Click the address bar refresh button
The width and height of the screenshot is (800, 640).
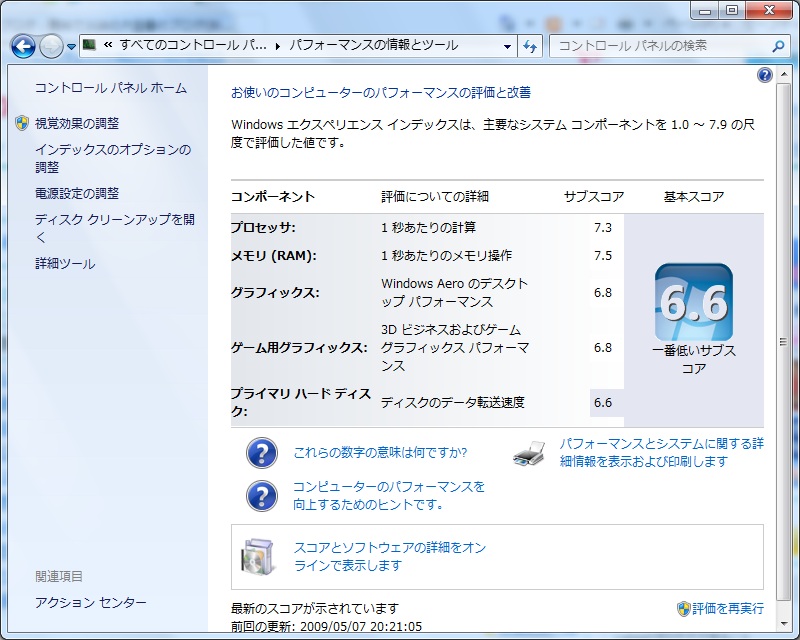(530, 46)
